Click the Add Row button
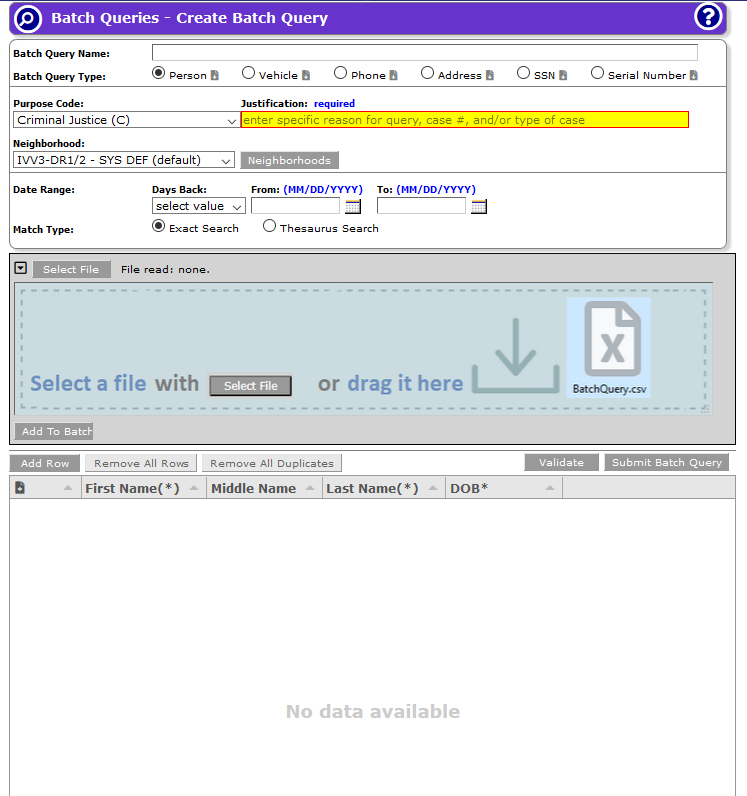747x796 pixels. tap(45, 463)
